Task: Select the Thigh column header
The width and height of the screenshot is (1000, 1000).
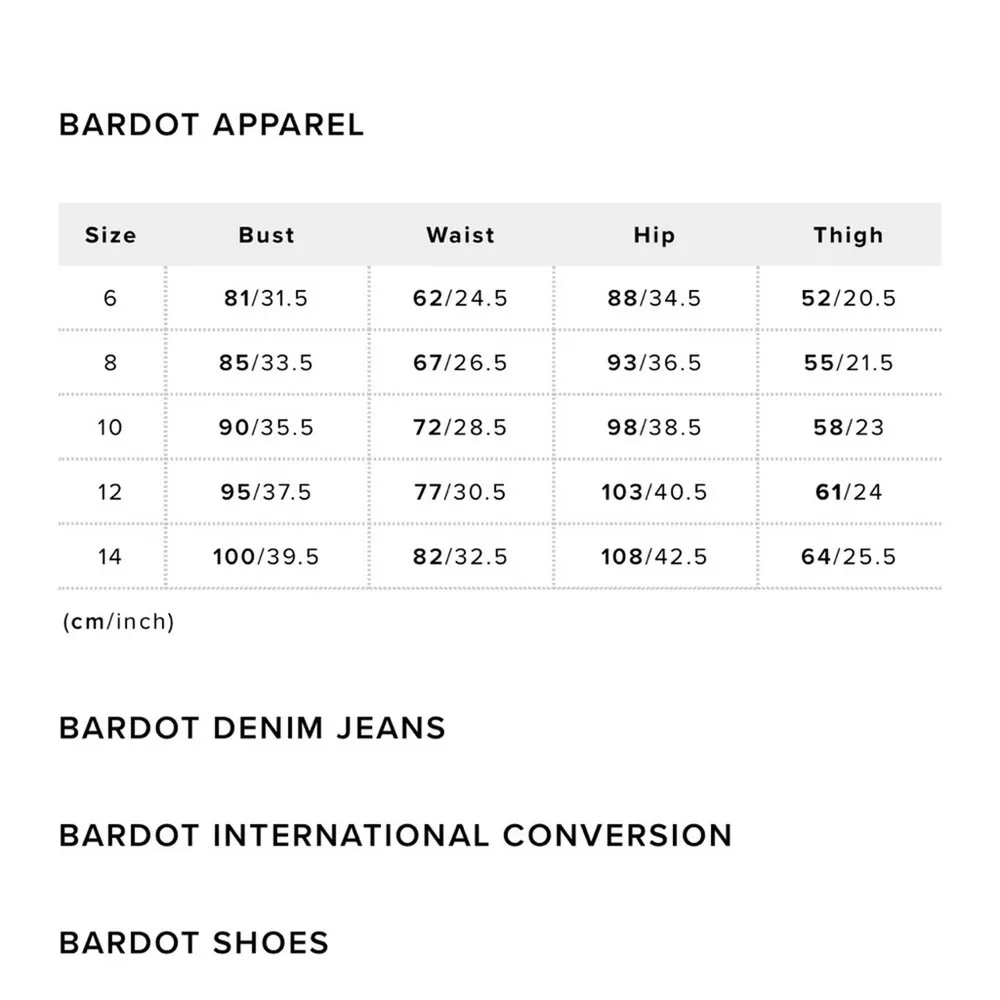Action: point(848,235)
